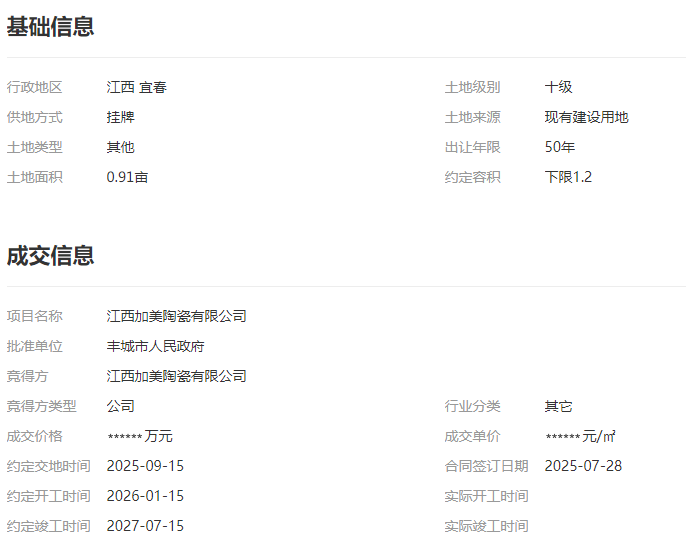This screenshot has width=686, height=553.
Task: Click the masked 成交价格 value in 万元
Action: point(140,437)
